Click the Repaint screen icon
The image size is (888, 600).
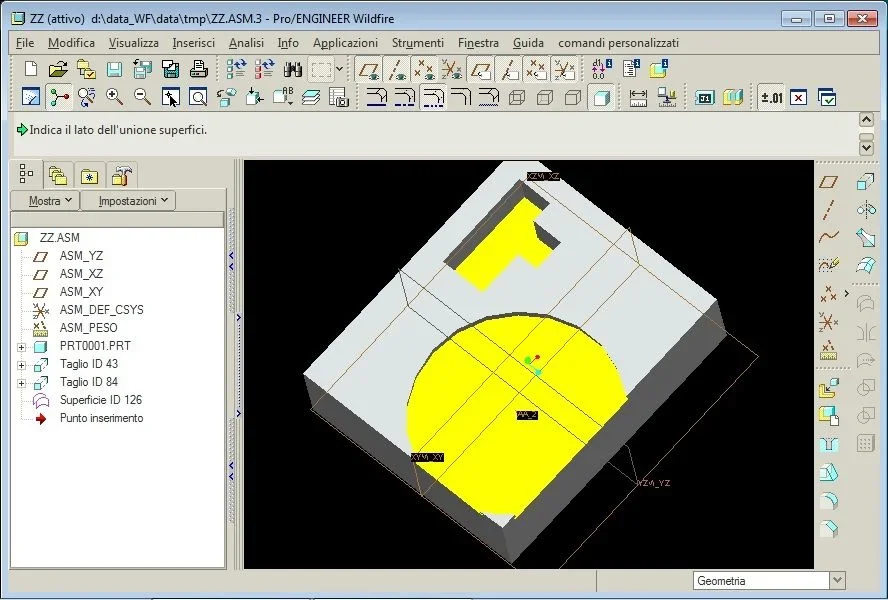(x=31, y=97)
